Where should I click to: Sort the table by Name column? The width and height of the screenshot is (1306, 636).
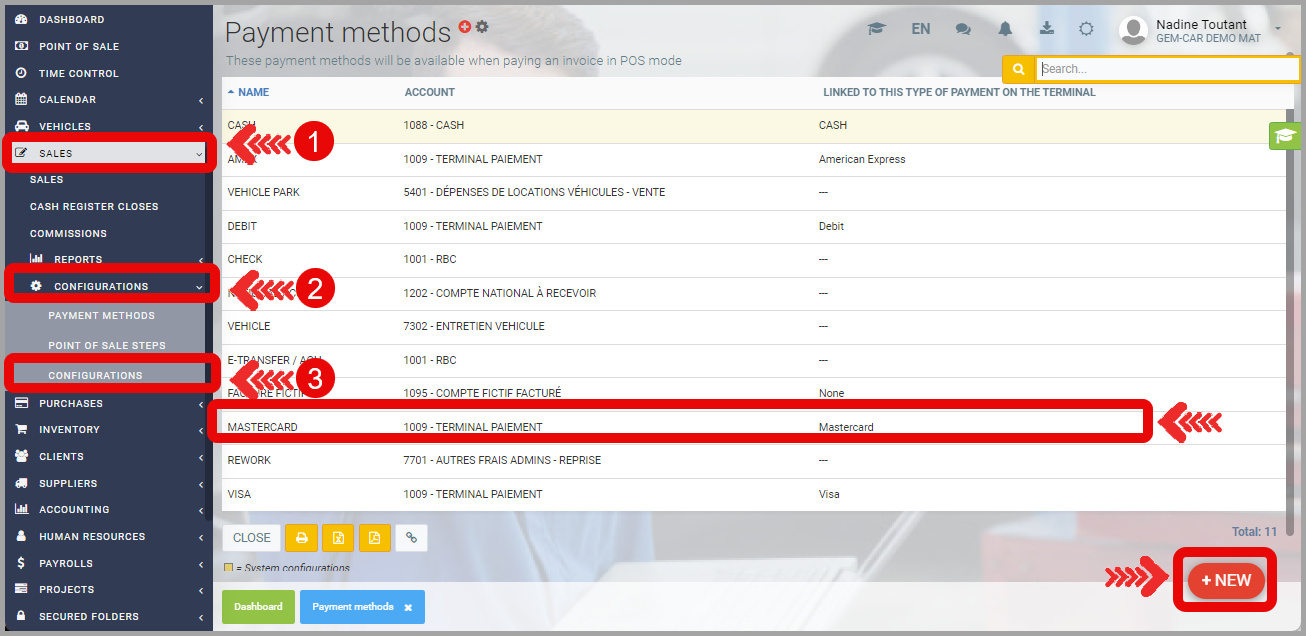[253, 92]
